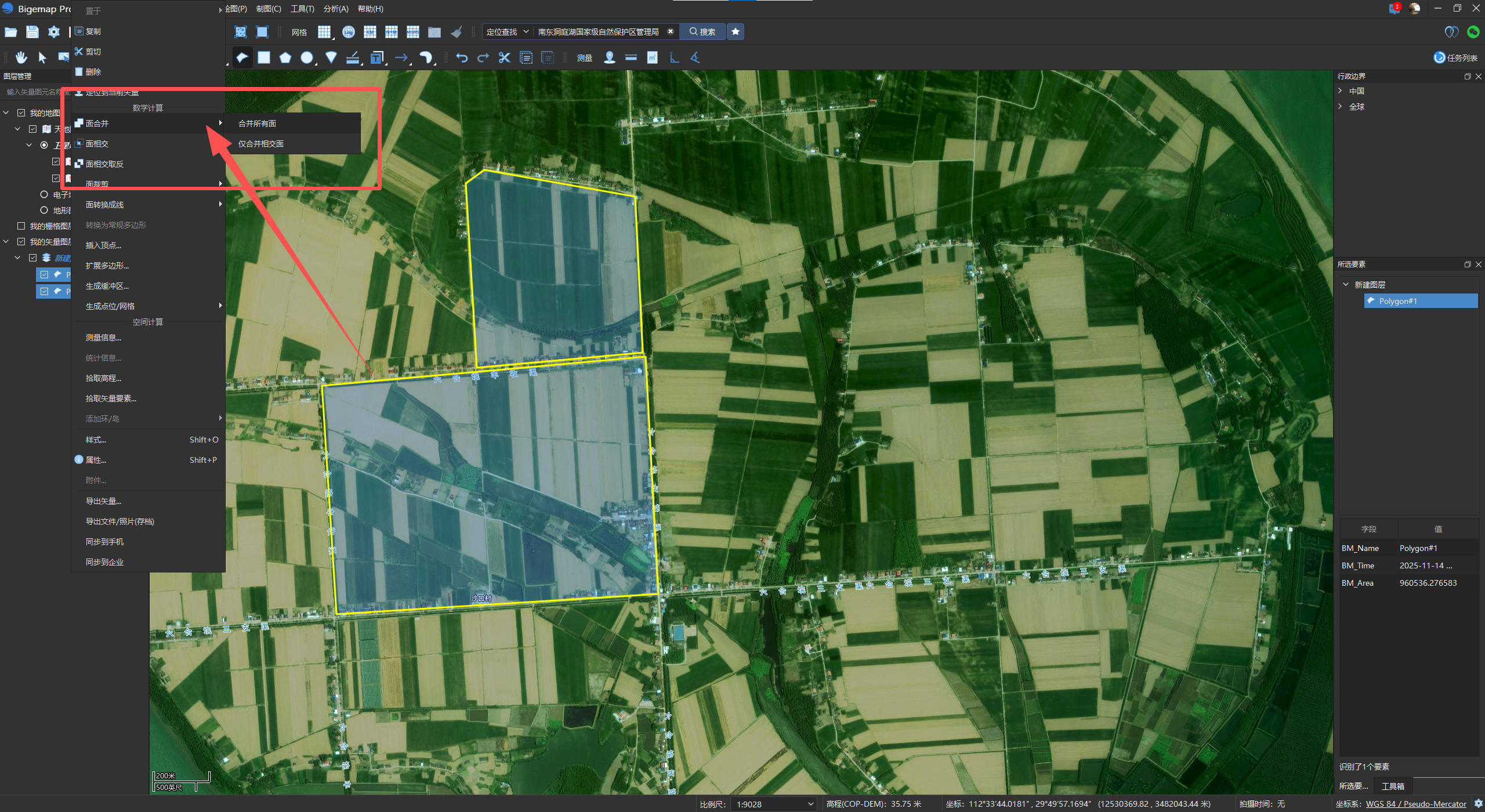This screenshot has height=812, width=1485.
Task: Select the pentagon polygon drawing tool
Action: point(285,57)
